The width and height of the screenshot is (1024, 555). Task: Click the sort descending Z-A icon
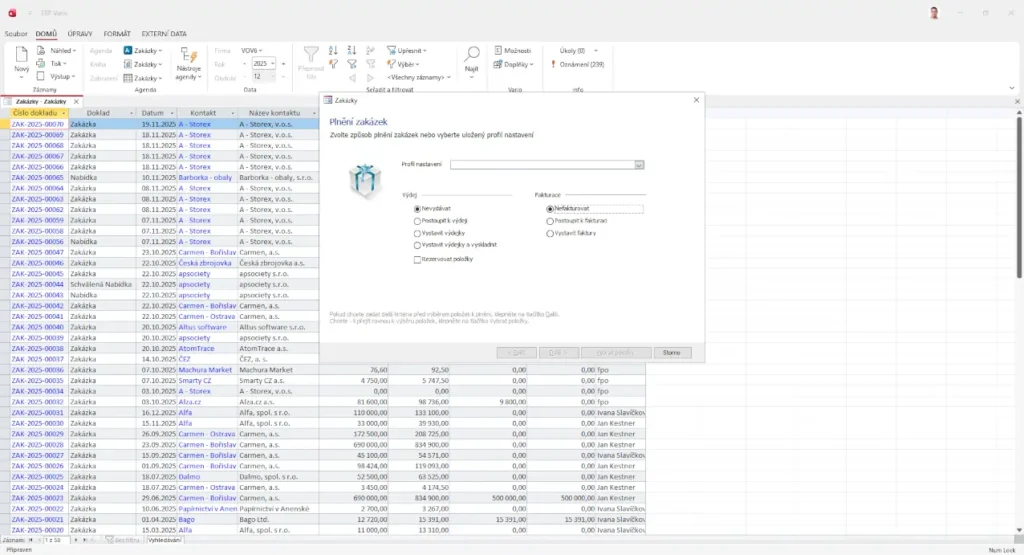tap(352, 50)
